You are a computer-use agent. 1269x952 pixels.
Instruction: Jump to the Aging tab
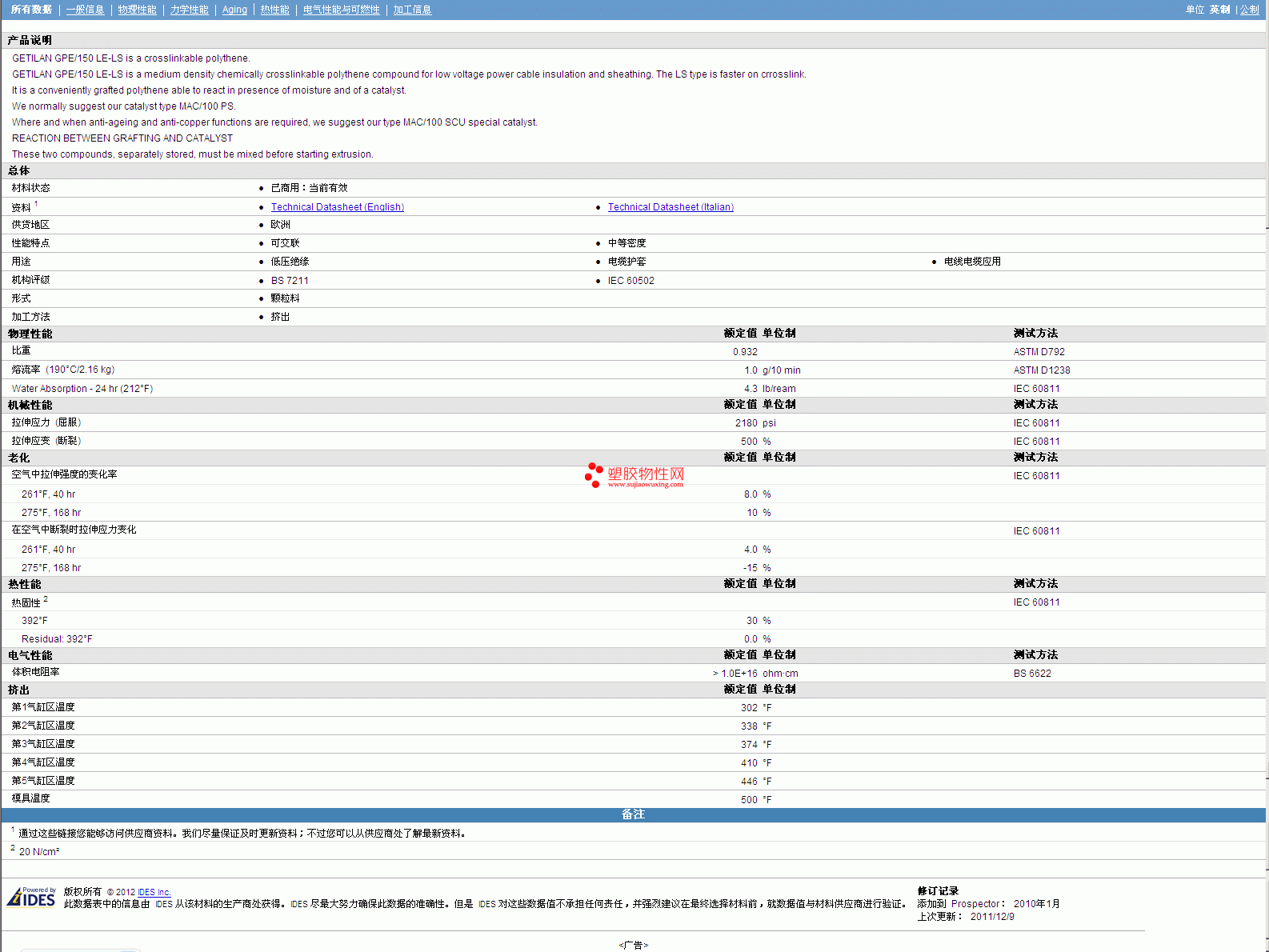pyautogui.click(x=234, y=10)
